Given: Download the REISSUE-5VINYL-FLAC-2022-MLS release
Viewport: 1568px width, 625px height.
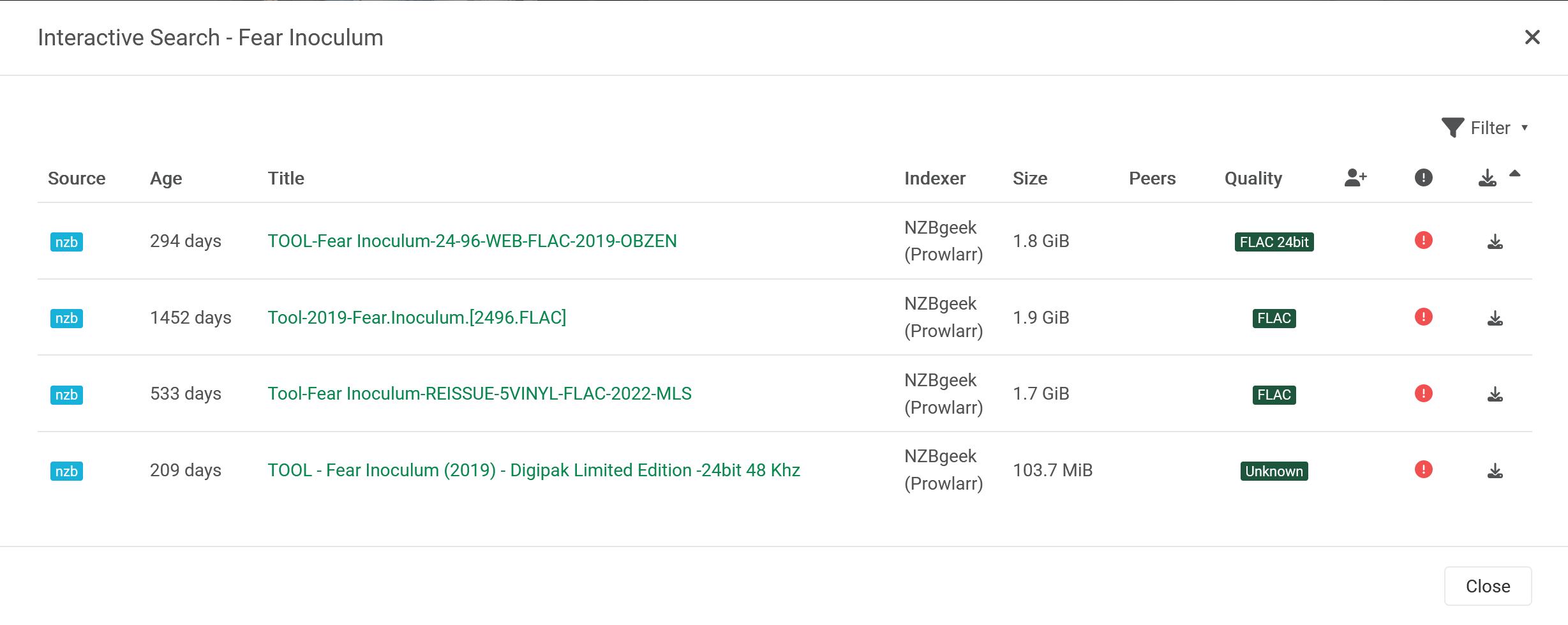Looking at the screenshot, I should [1497, 393].
